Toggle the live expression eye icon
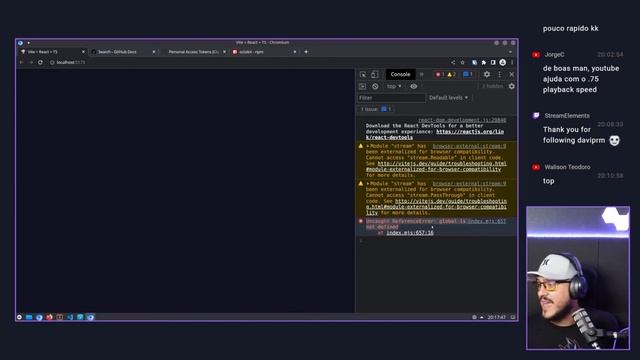640x360 pixels. click(413, 86)
